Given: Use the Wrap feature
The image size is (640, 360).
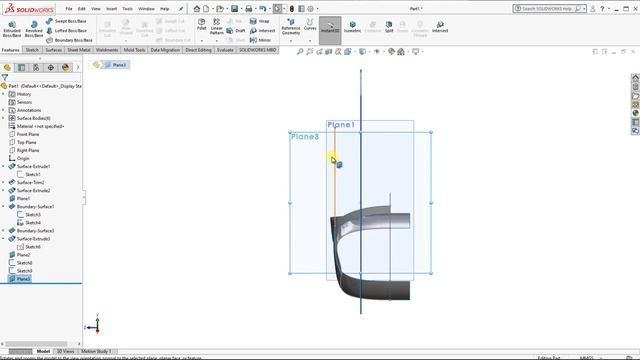Looking at the screenshot, I should 260,21.
